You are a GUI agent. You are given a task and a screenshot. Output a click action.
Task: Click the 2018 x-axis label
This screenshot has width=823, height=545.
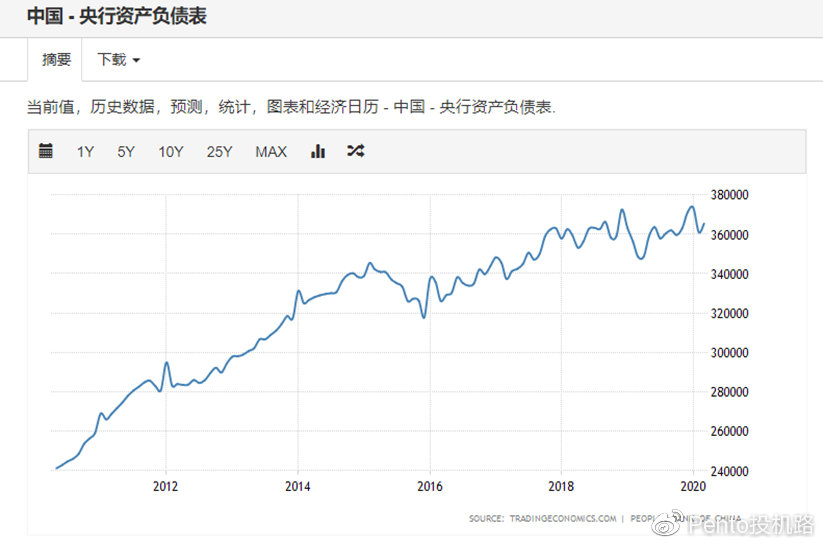click(x=561, y=487)
